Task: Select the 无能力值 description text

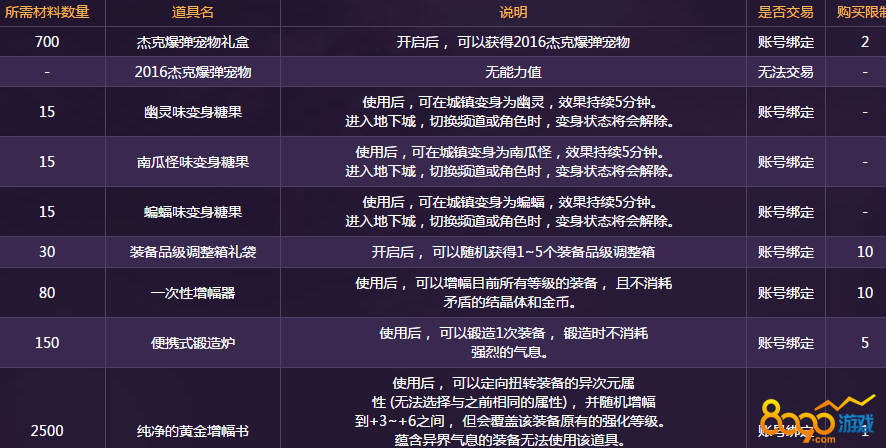Action: pos(513,73)
